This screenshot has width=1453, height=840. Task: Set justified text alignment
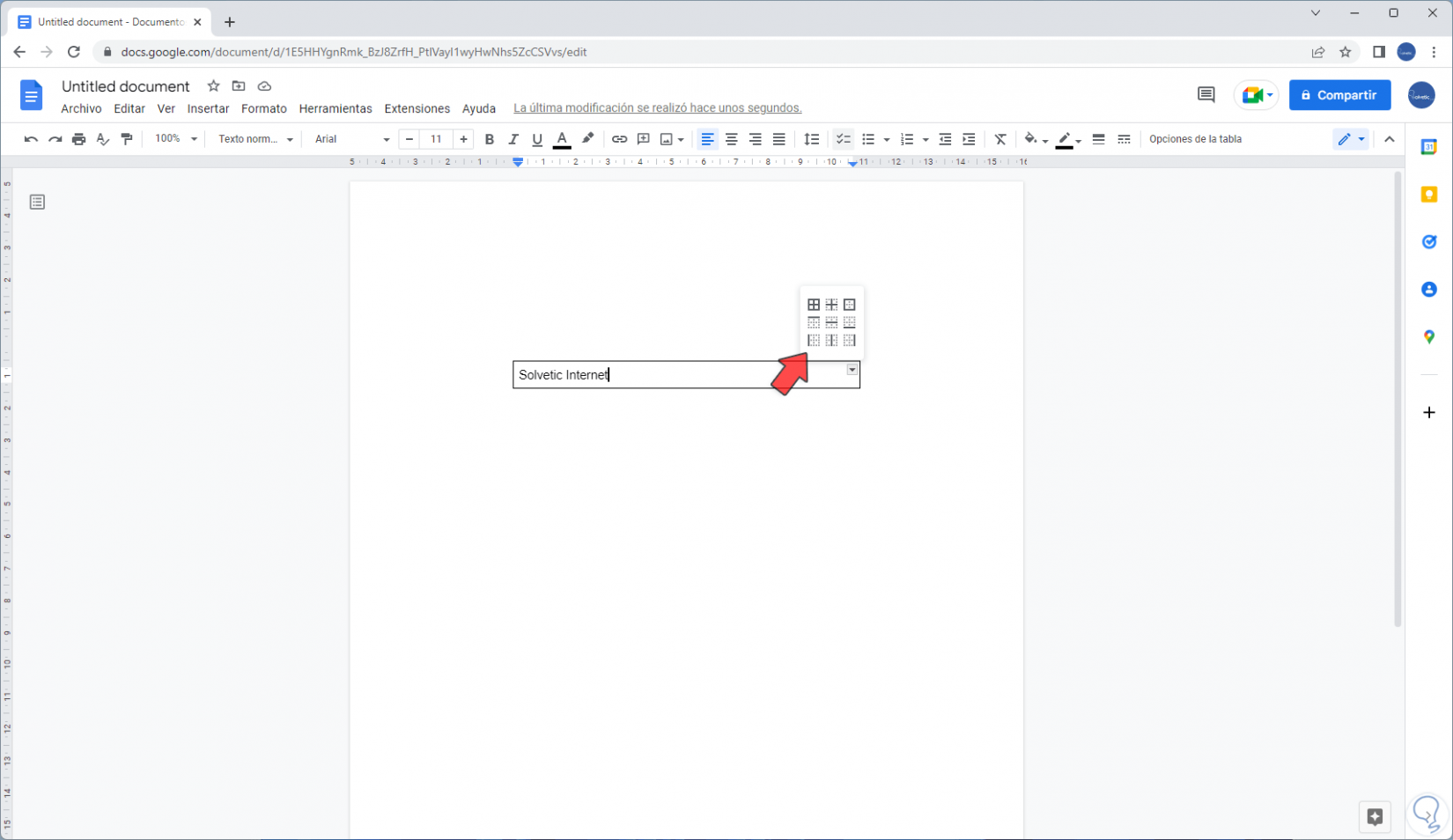(x=778, y=139)
